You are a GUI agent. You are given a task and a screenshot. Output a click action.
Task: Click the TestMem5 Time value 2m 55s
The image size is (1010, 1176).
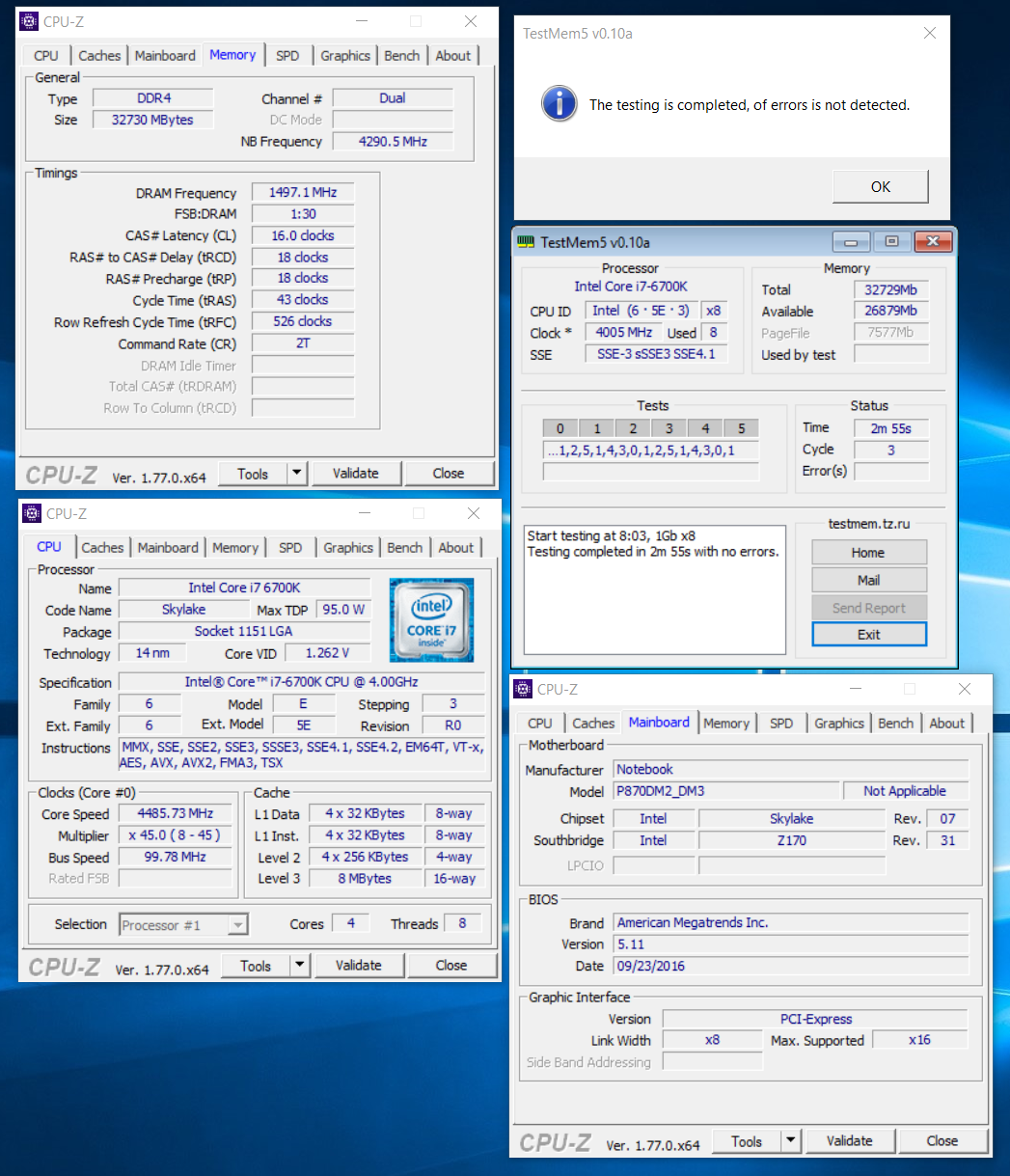click(891, 428)
